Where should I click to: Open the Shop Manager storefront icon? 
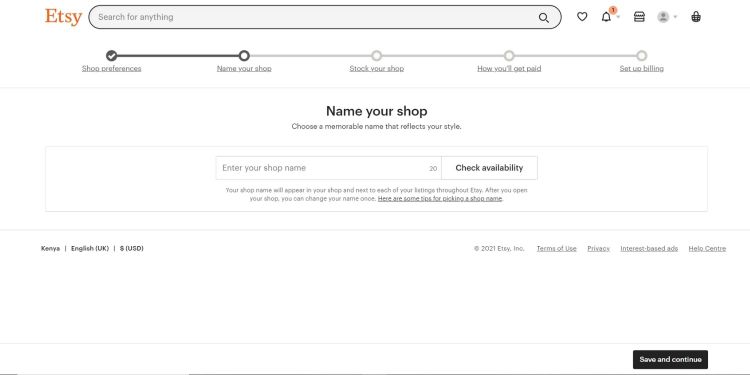click(x=639, y=17)
